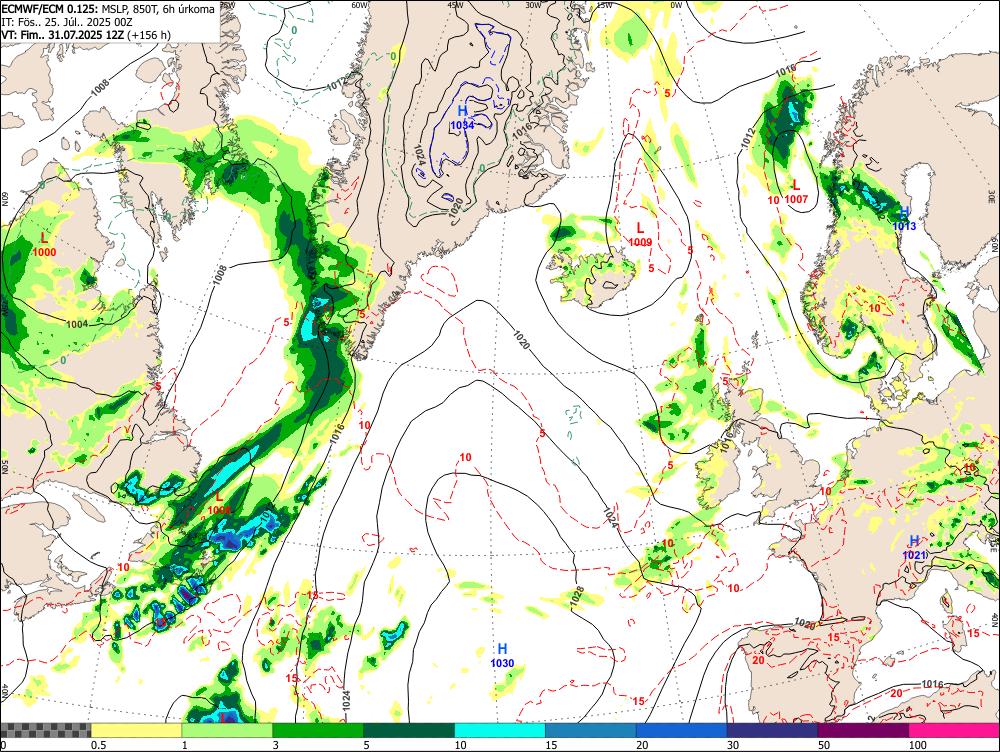Click the header line 'ECMWF/ECM 0.125: MSLP, 850T, 6h úrkoma'
1000x752 pixels.
[x=108, y=9]
